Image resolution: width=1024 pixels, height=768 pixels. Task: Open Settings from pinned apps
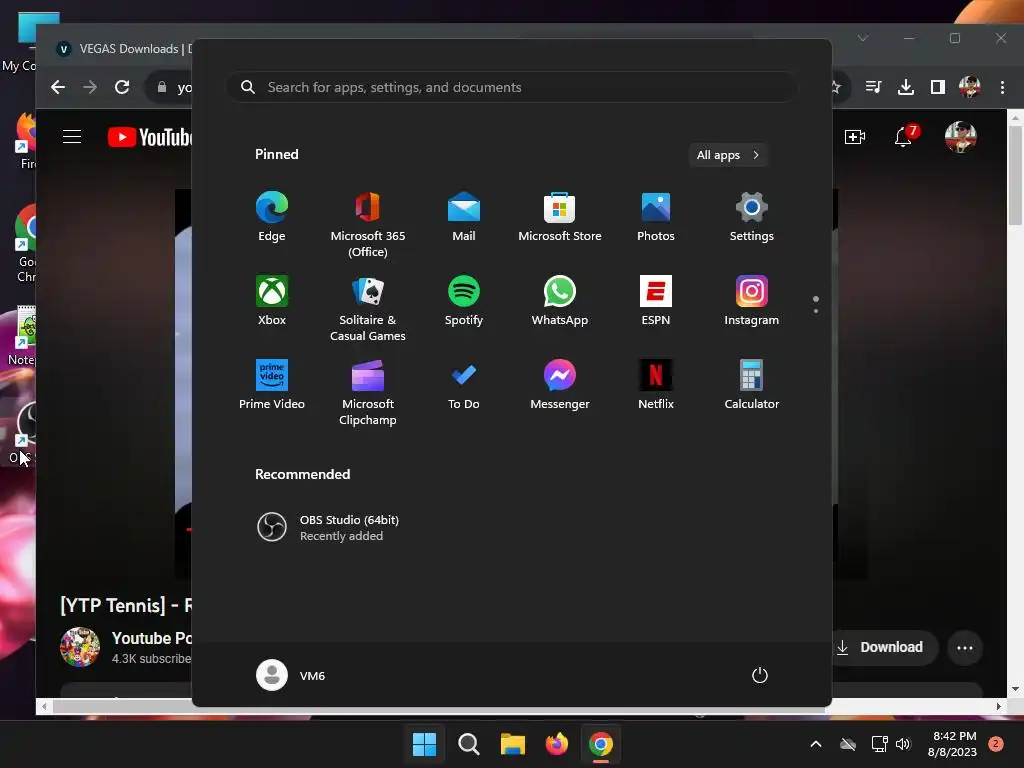(x=752, y=217)
